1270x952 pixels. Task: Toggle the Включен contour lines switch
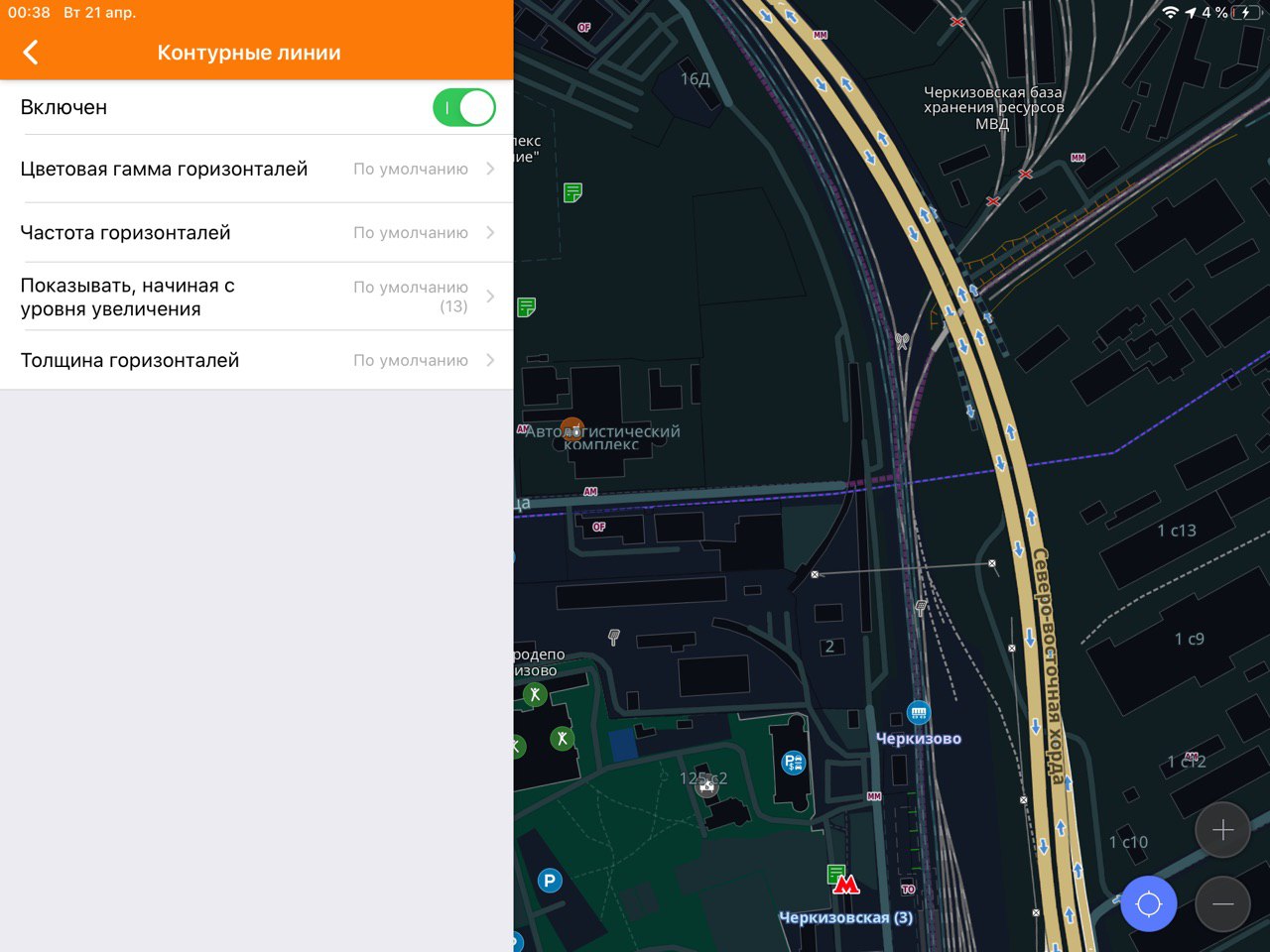click(464, 107)
